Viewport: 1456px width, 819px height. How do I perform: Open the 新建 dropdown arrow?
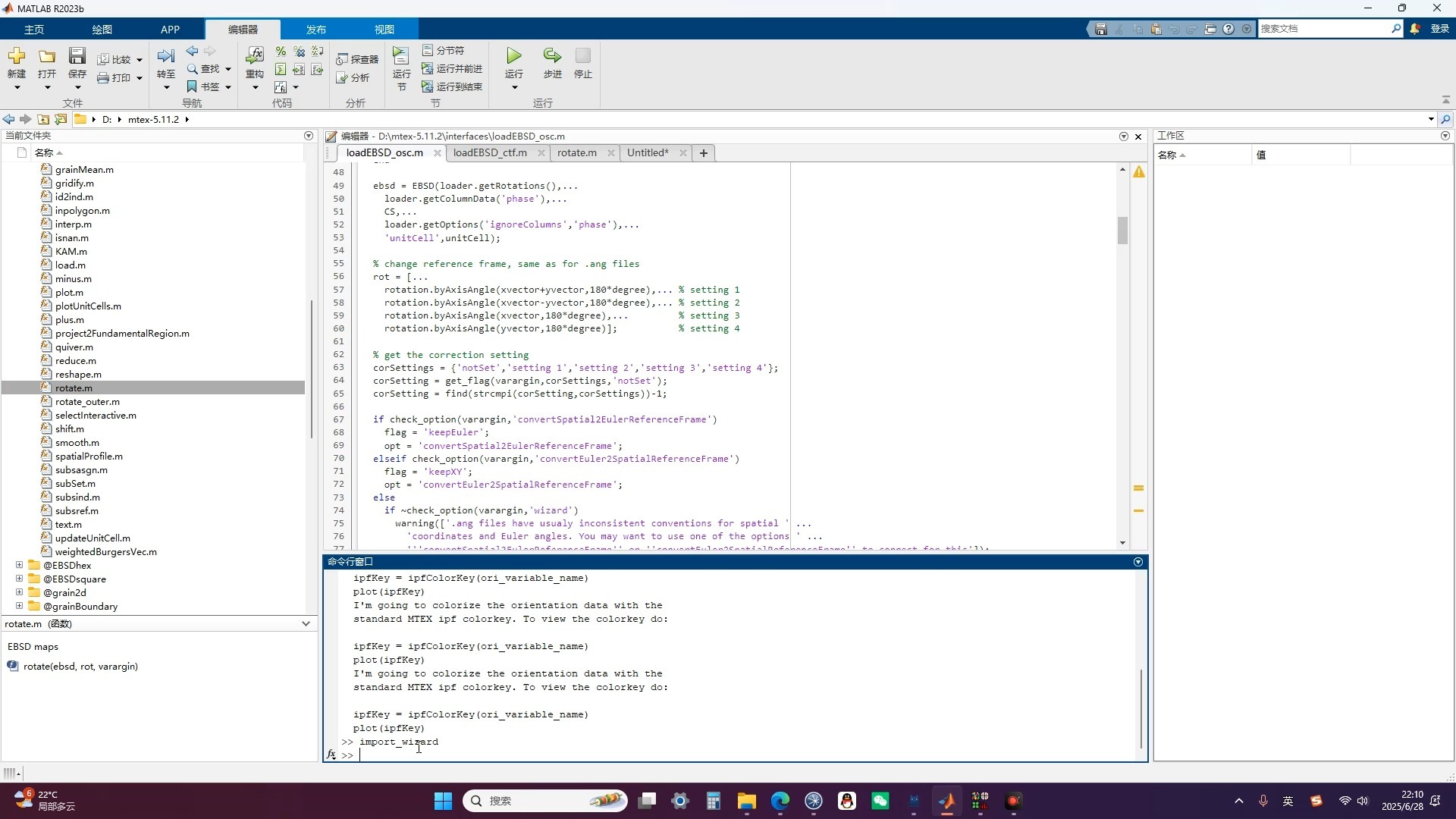(17, 88)
